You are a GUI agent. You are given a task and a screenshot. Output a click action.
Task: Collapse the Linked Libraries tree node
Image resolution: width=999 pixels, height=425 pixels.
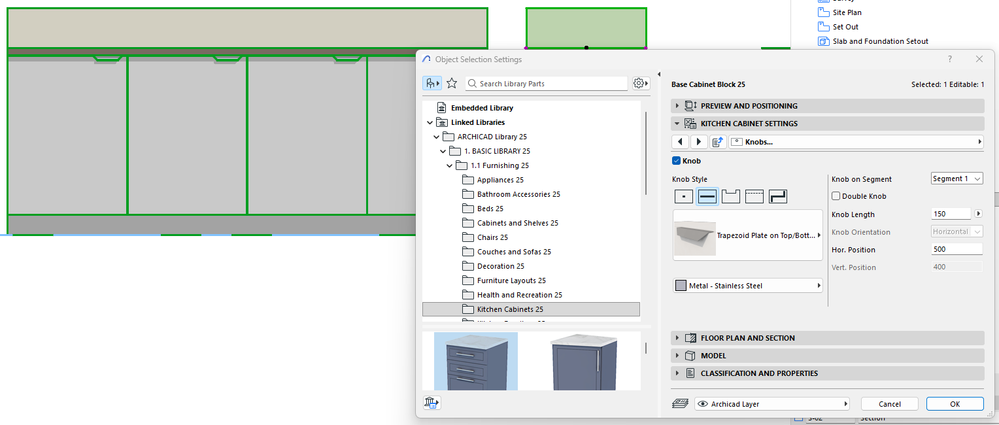click(x=430, y=122)
